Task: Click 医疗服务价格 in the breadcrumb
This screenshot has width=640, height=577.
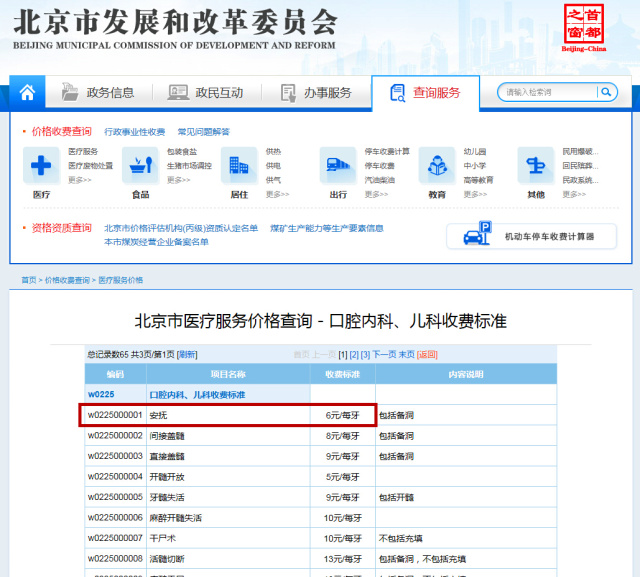Action: click(x=120, y=280)
